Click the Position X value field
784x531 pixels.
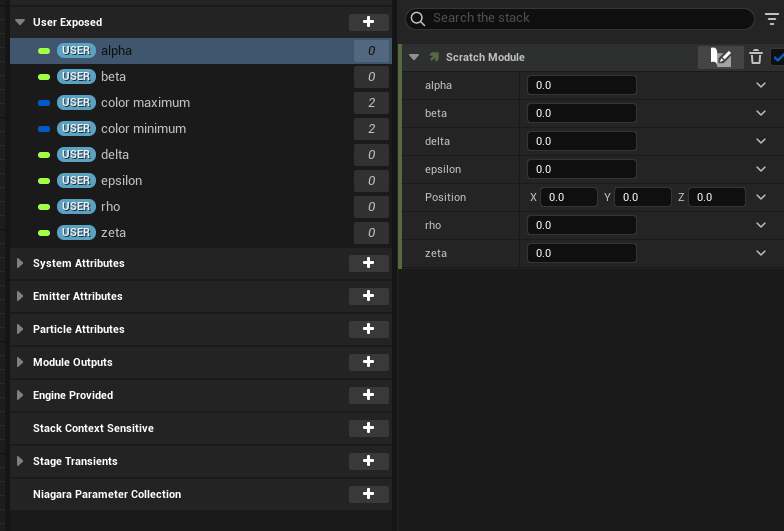click(x=568, y=197)
